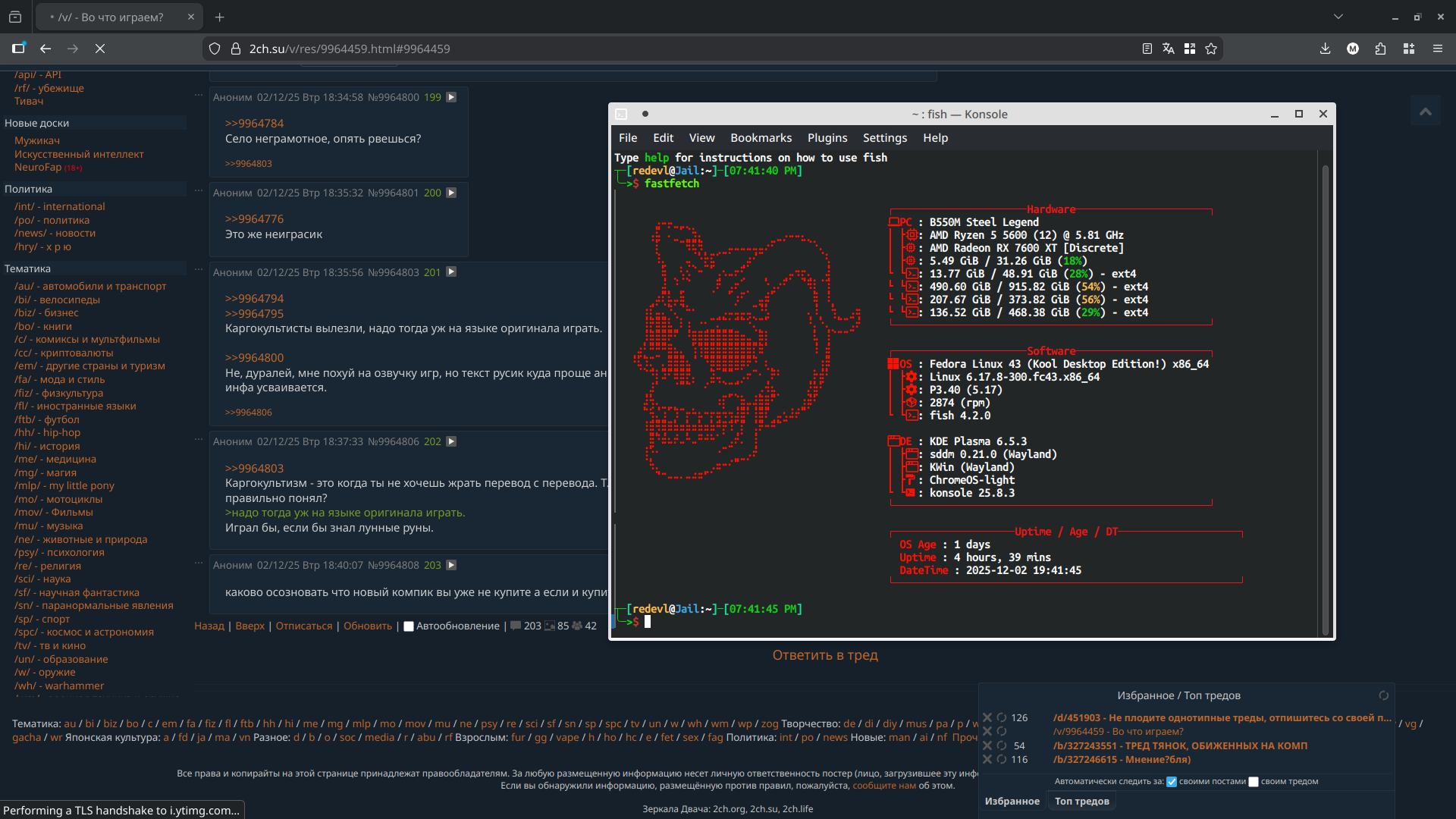Open Firefox reader view icon

click(1147, 49)
